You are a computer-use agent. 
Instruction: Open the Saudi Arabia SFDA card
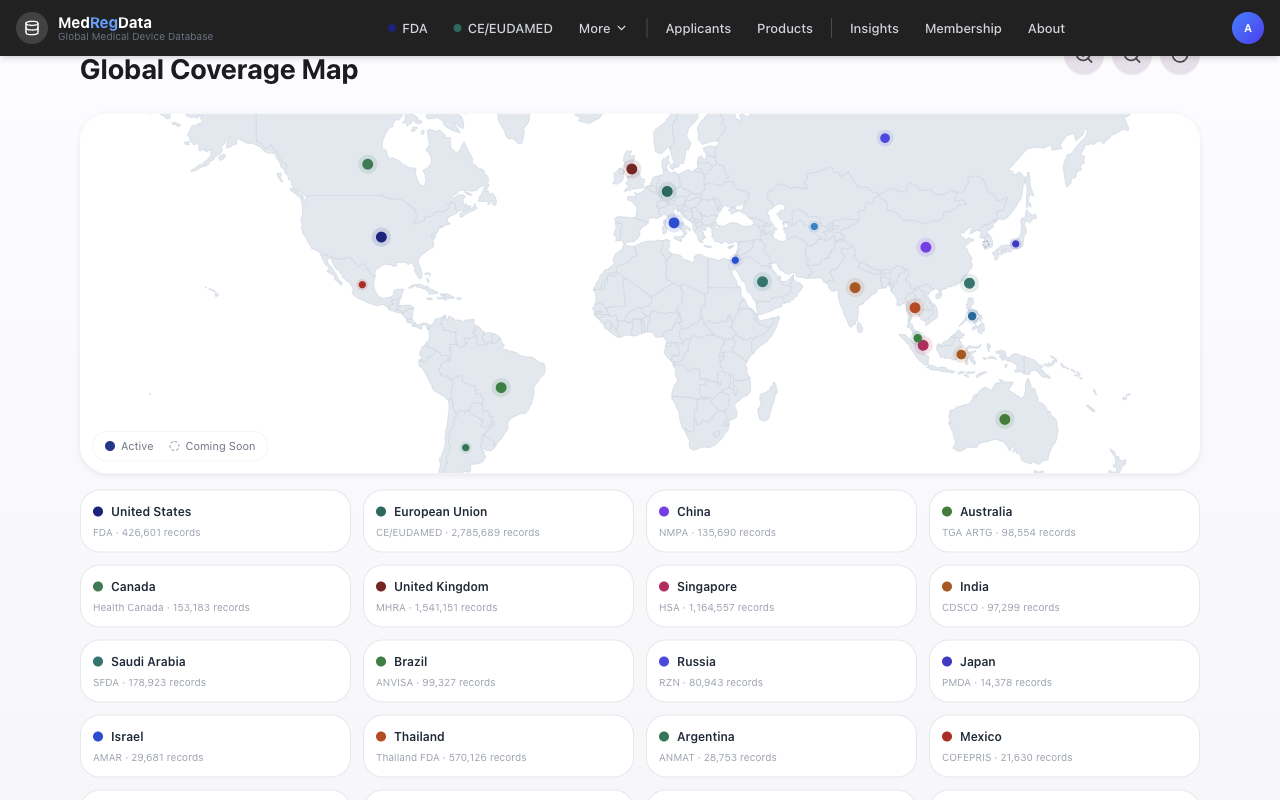point(216,671)
